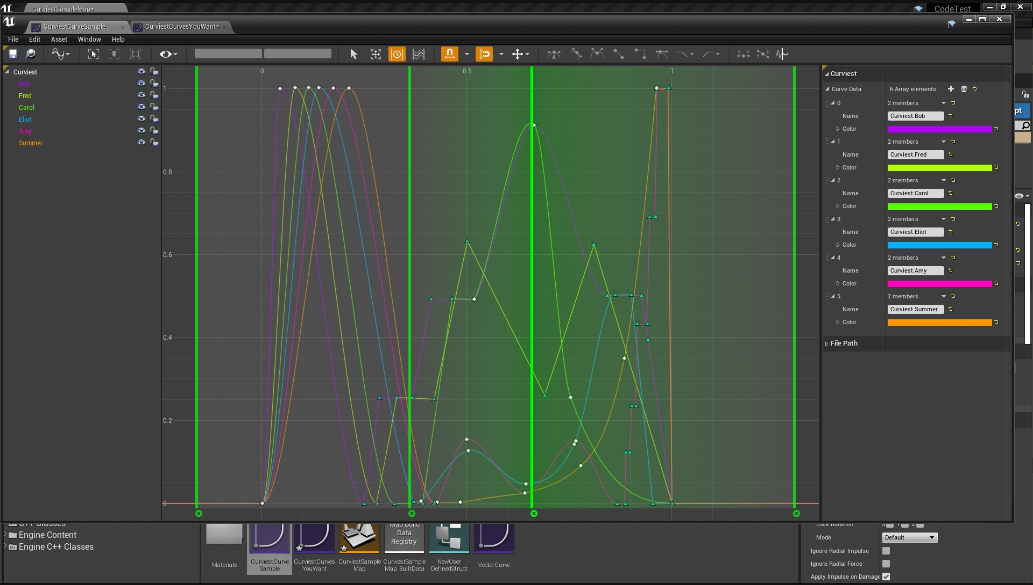Click the Fit Horizontal zoom icon
The width and height of the screenshot is (1033, 585).
(114, 54)
